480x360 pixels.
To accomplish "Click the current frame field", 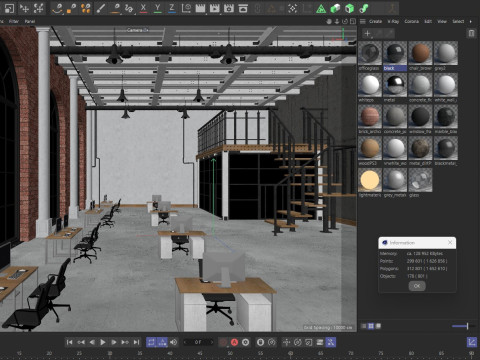I will pos(198,342).
